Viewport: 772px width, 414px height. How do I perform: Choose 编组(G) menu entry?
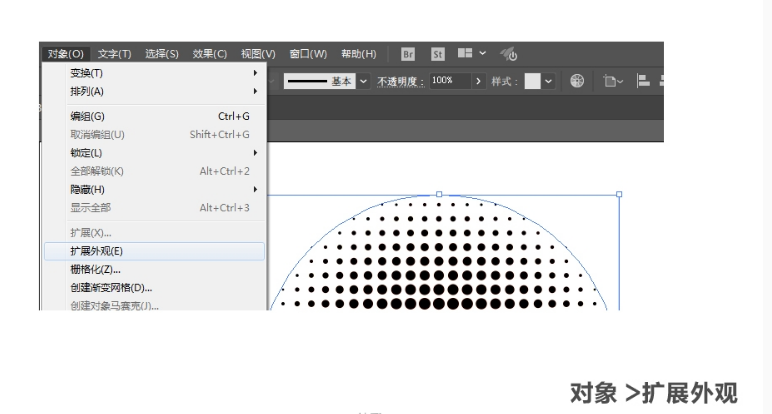(155, 116)
